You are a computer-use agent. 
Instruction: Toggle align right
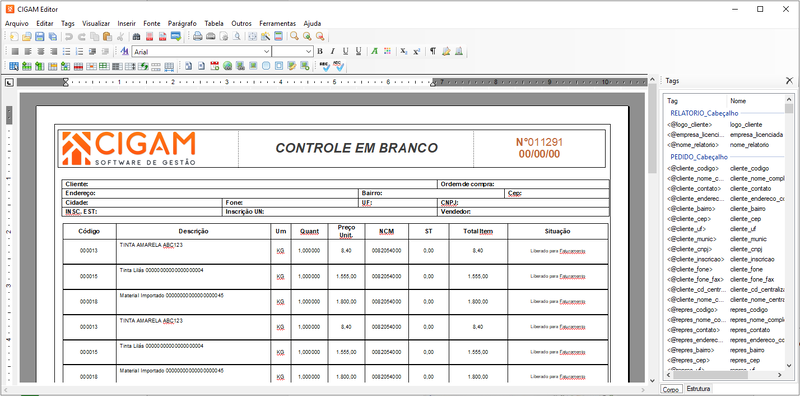54,52
